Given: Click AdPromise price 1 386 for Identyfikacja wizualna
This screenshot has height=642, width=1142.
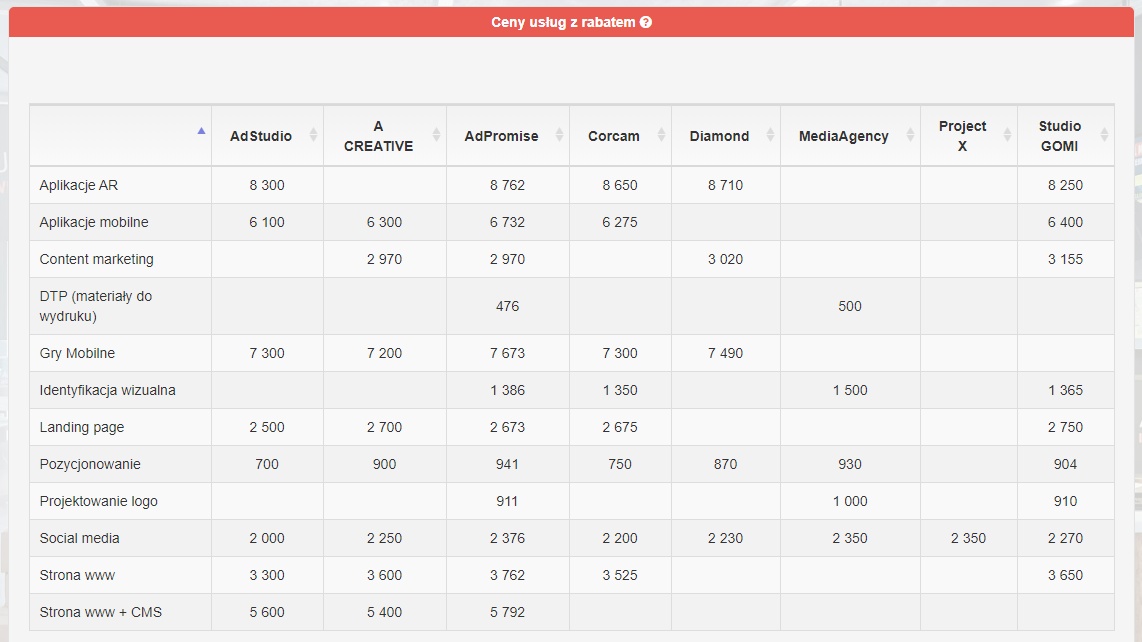Looking at the screenshot, I should 507,391.
